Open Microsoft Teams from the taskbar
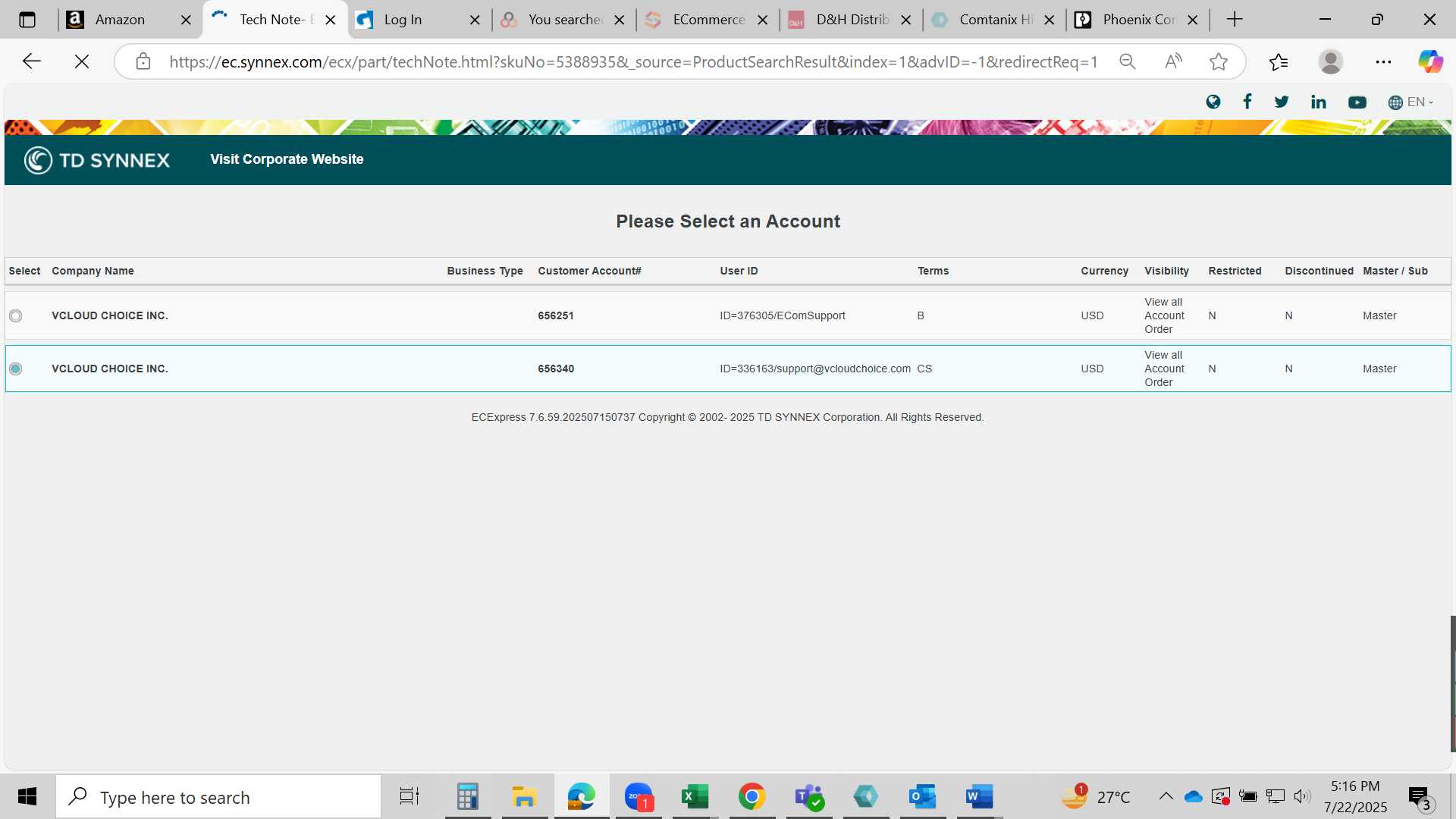Screen dimensions: 1456x819 click(x=809, y=796)
